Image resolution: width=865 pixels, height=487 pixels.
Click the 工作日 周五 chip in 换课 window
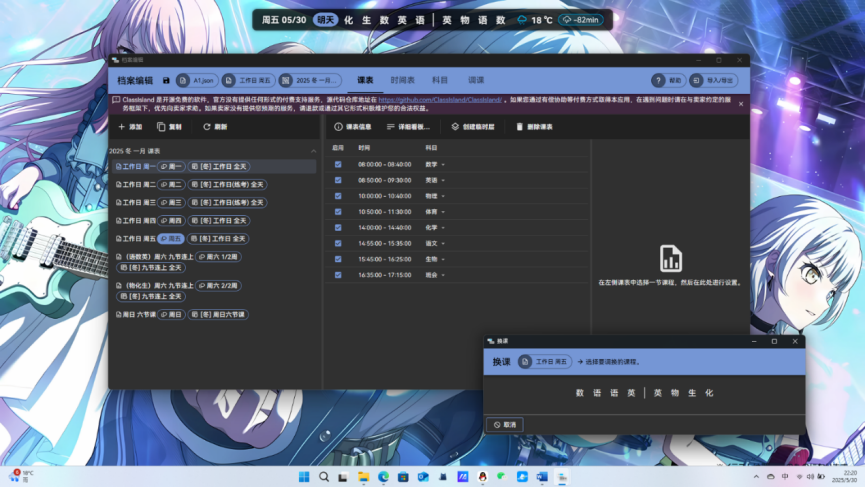pos(544,362)
